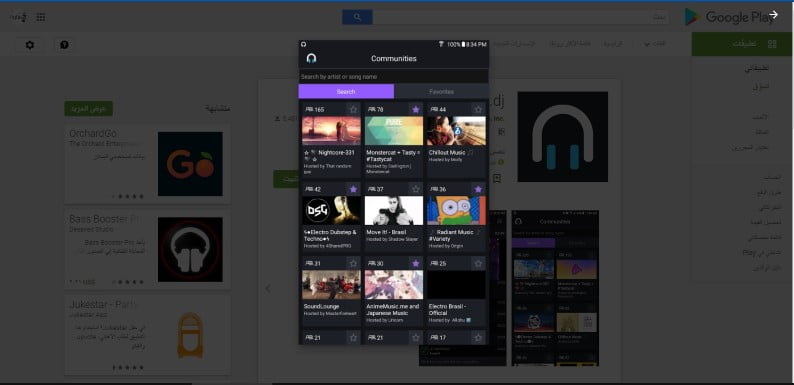Toggle the Chillout Music favorite star
The width and height of the screenshot is (794, 385).
click(478, 109)
